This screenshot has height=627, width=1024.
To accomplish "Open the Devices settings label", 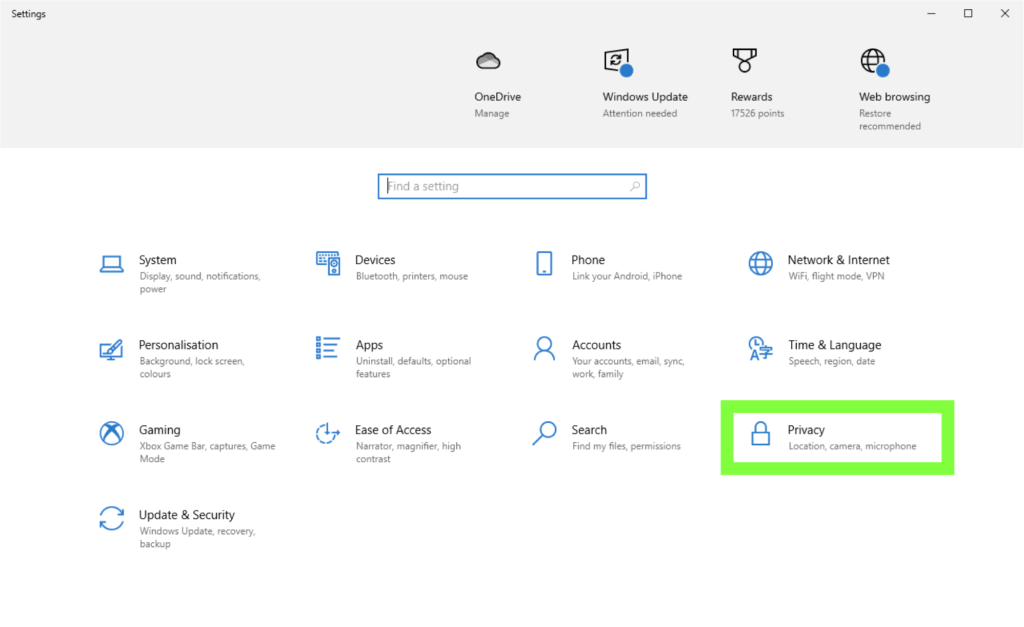I will pos(375,260).
